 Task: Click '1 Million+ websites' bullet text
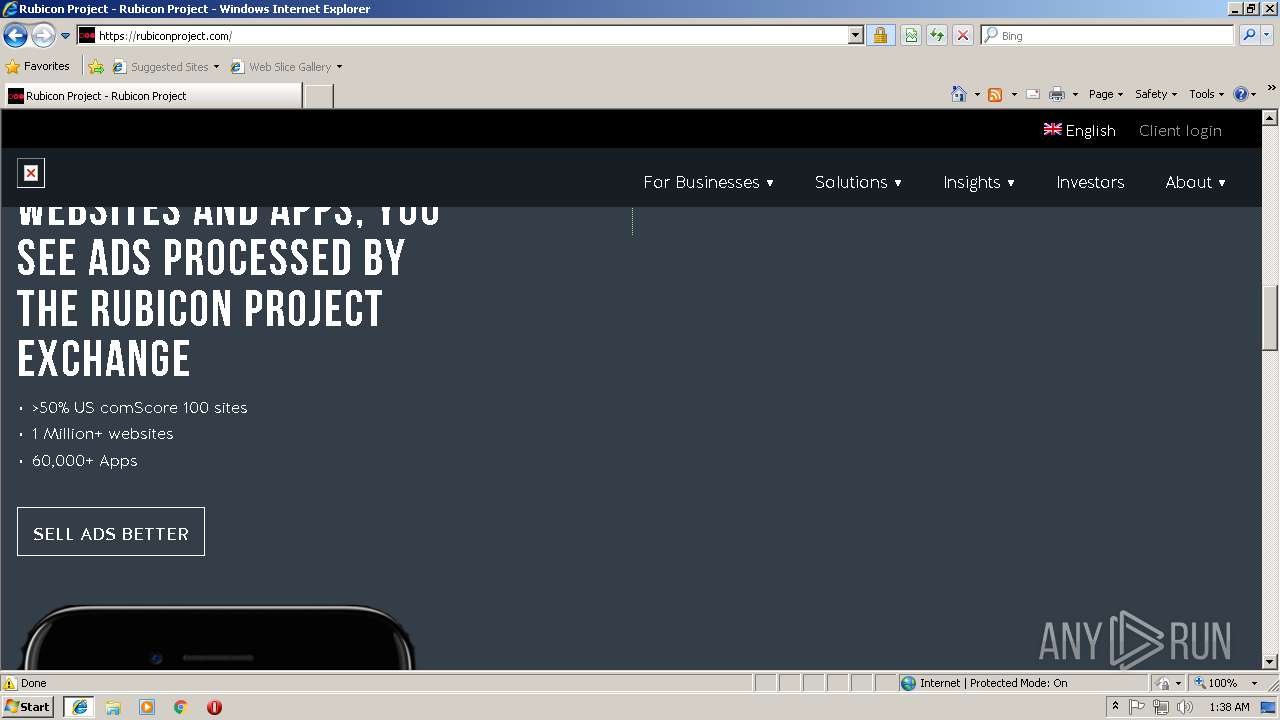(x=103, y=434)
